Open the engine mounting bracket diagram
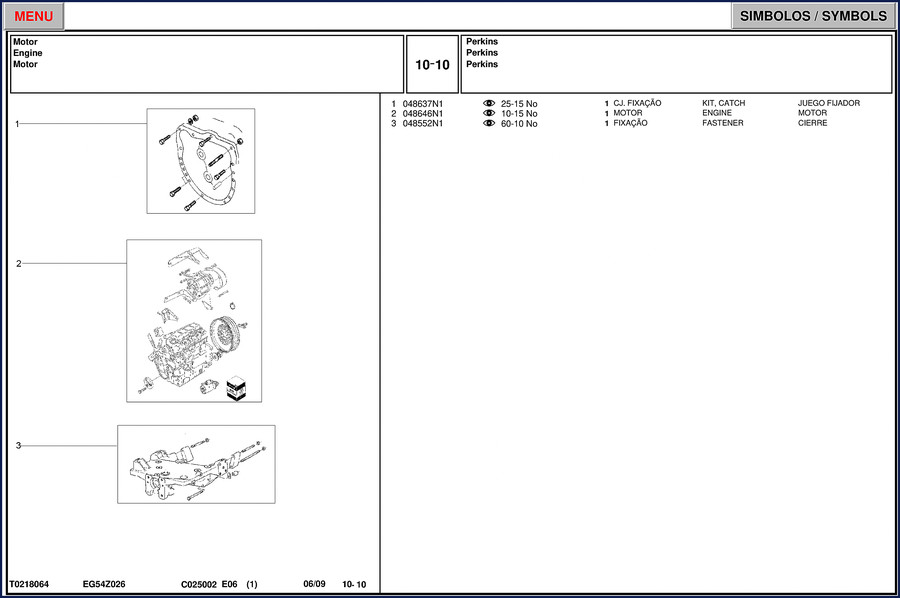 196,464
